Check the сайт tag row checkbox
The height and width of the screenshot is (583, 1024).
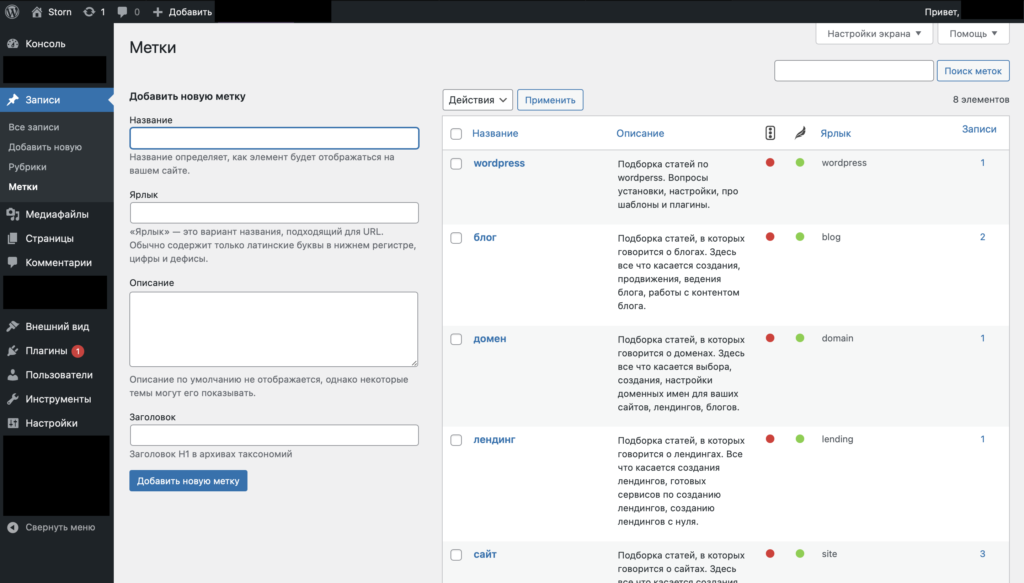[456, 555]
